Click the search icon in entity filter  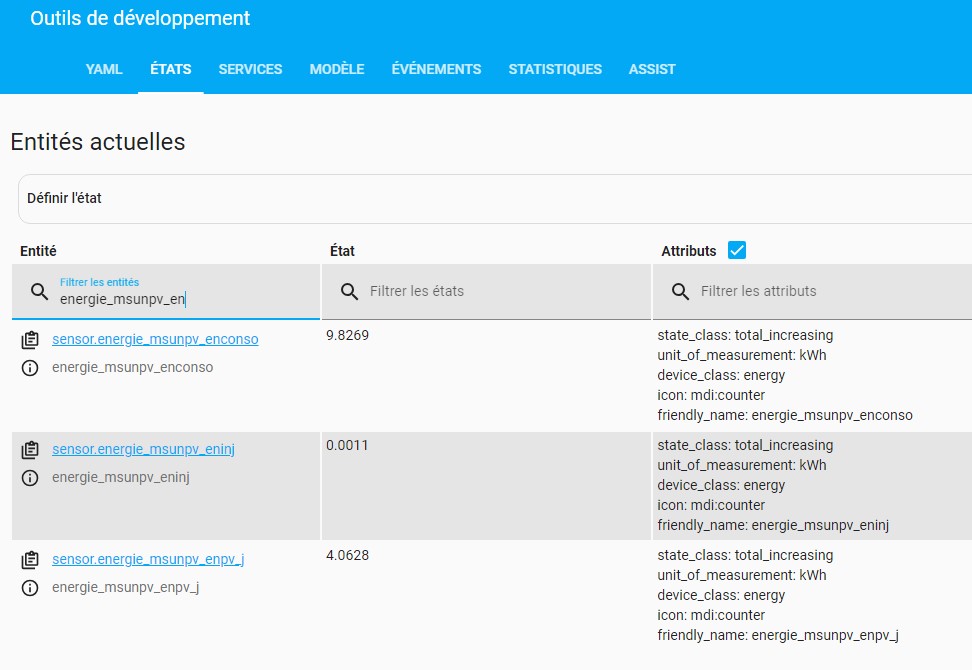(x=40, y=291)
